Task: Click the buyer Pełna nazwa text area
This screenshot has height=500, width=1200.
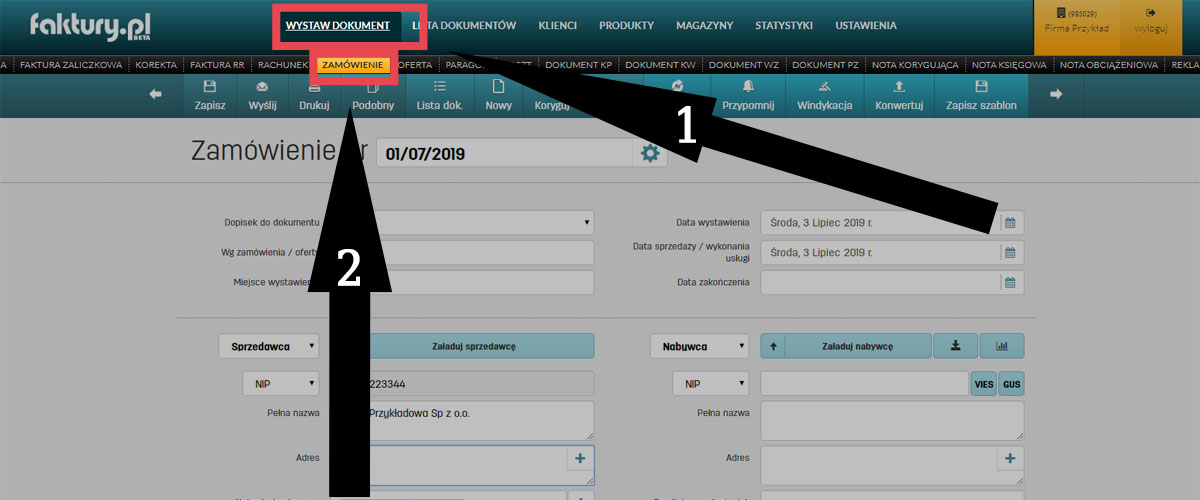Action: (892, 420)
